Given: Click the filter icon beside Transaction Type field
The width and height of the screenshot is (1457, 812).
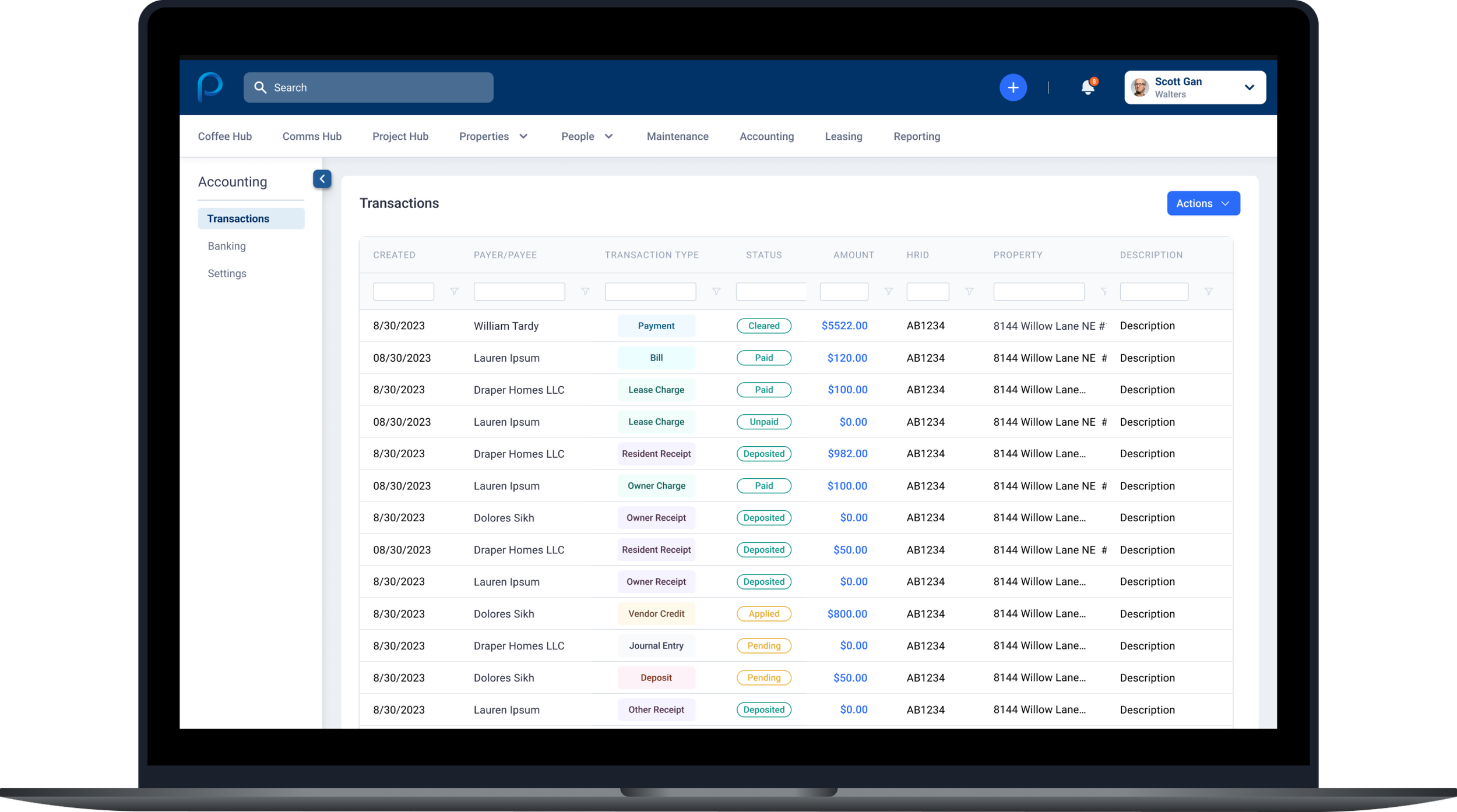Looking at the screenshot, I should click(x=716, y=291).
